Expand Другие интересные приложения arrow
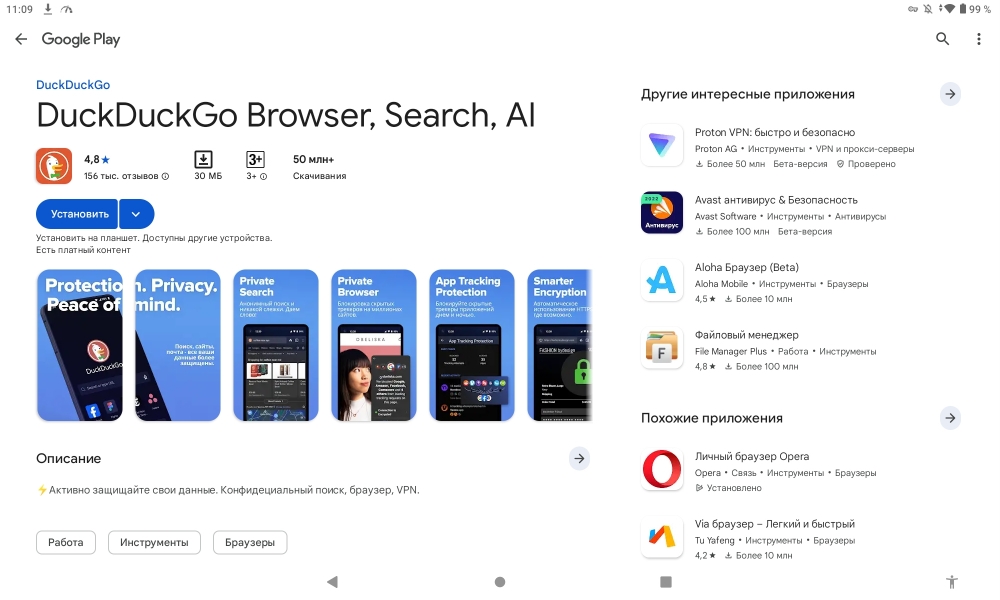The image size is (1000, 600). point(950,94)
